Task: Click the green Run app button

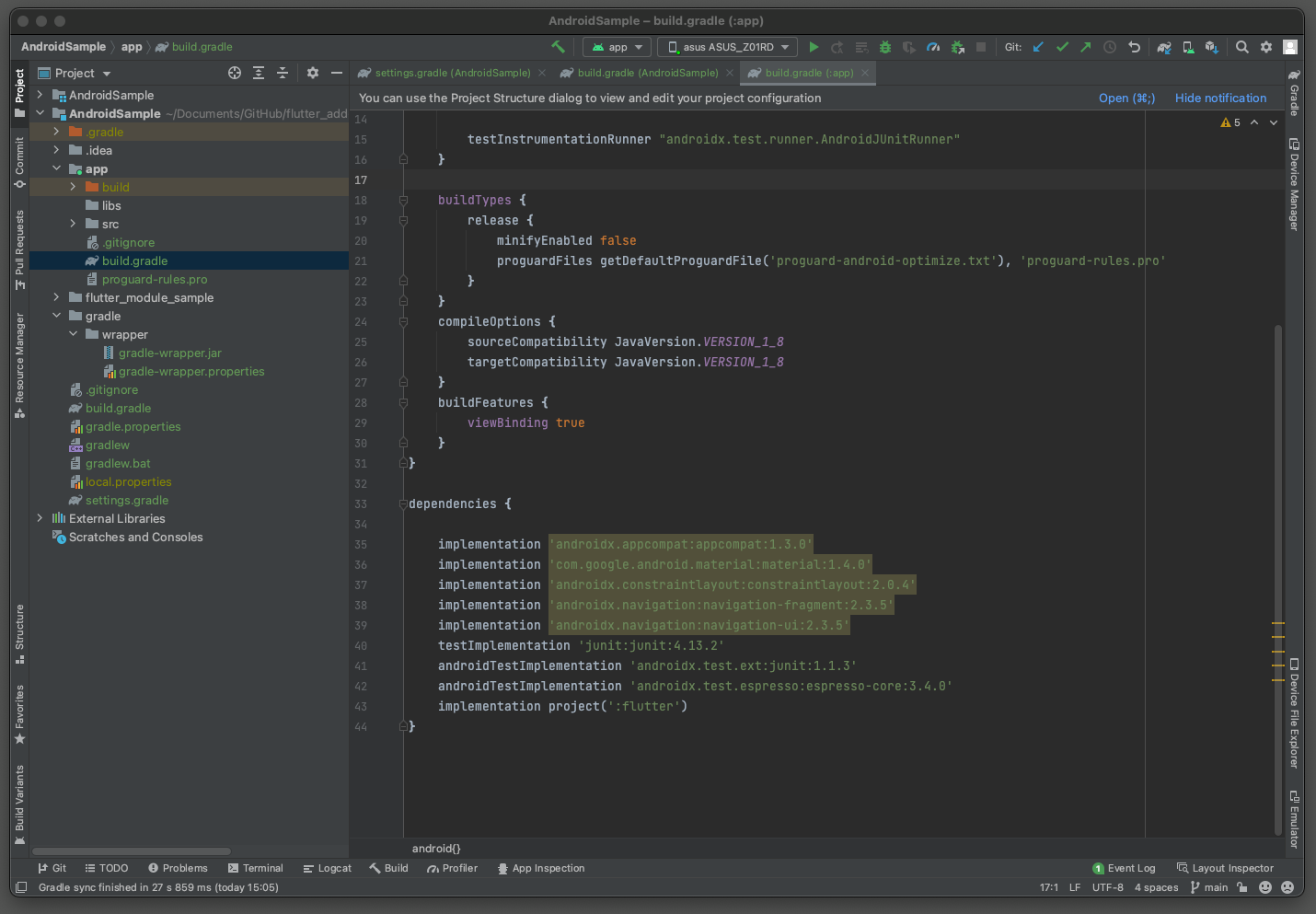Action: [x=814, y=47]
